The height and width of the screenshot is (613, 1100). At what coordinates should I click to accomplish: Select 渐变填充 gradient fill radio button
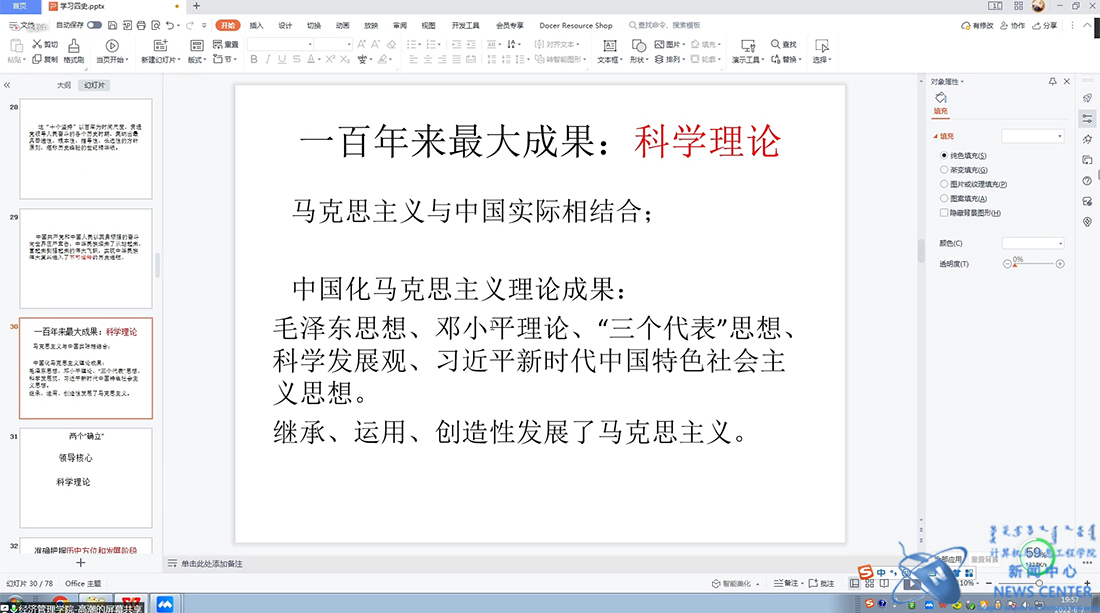point(944,170)
